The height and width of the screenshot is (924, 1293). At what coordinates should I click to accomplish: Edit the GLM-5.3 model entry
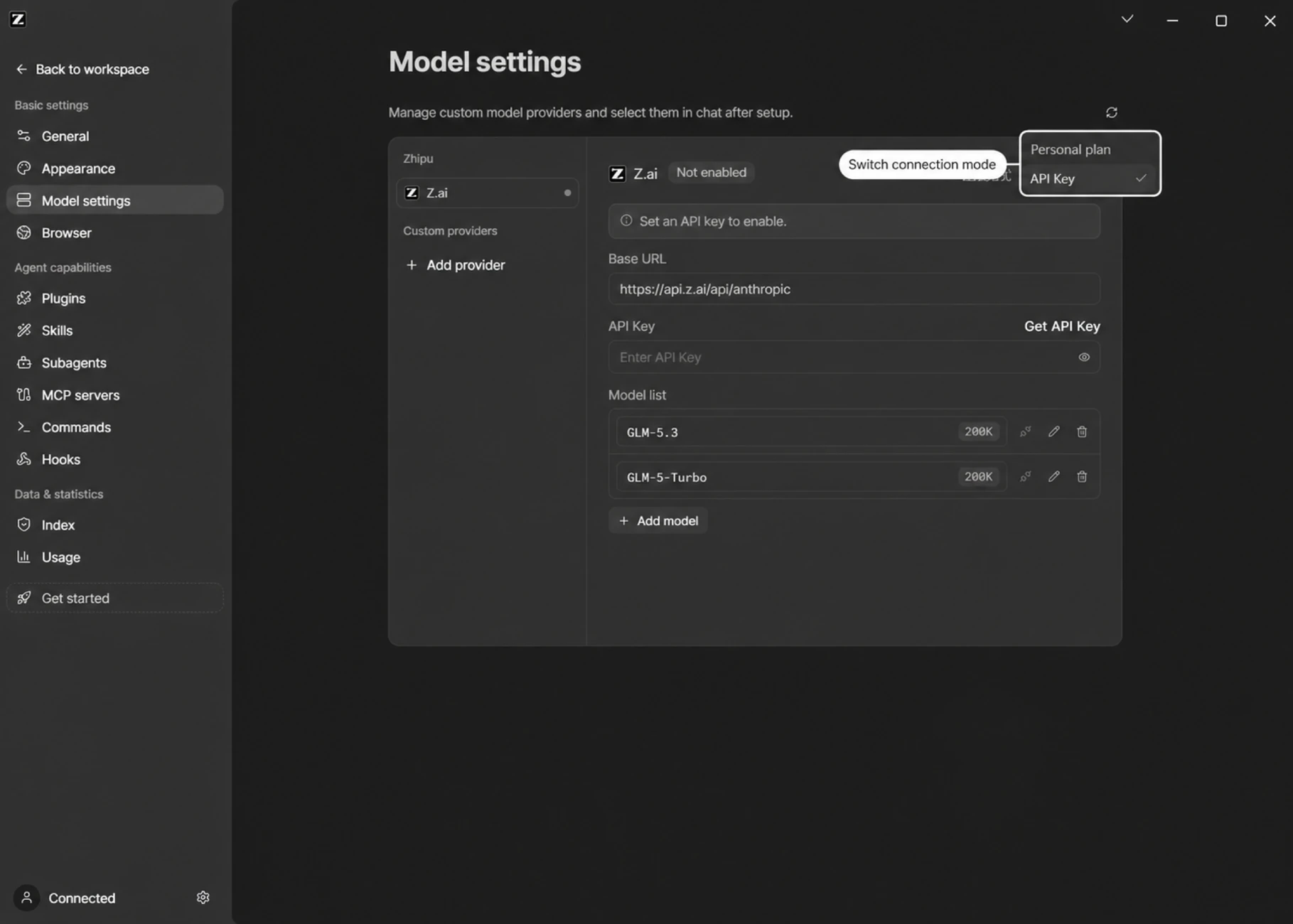pos(1053,431)
